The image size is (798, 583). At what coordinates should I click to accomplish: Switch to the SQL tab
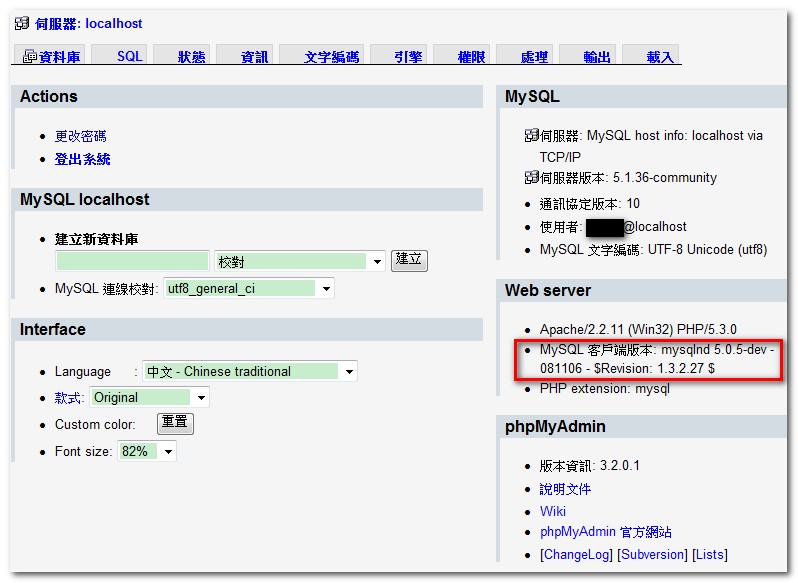130,57
